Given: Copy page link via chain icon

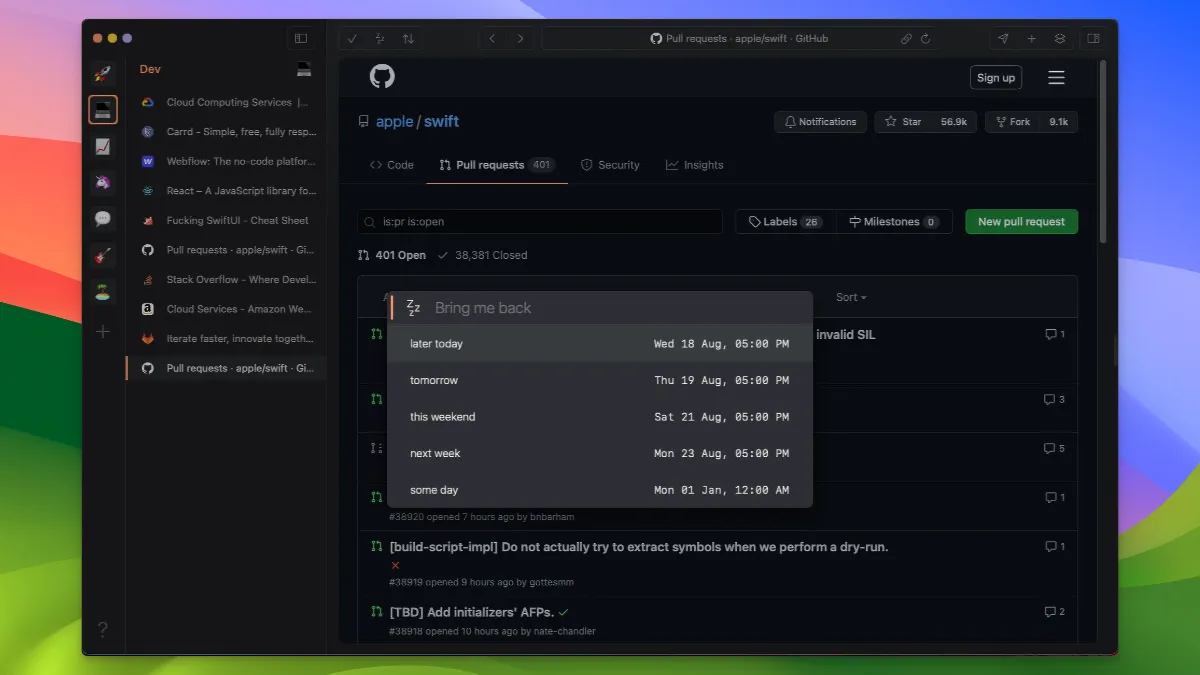Looking at the screenshot, I should click(906, 39).
